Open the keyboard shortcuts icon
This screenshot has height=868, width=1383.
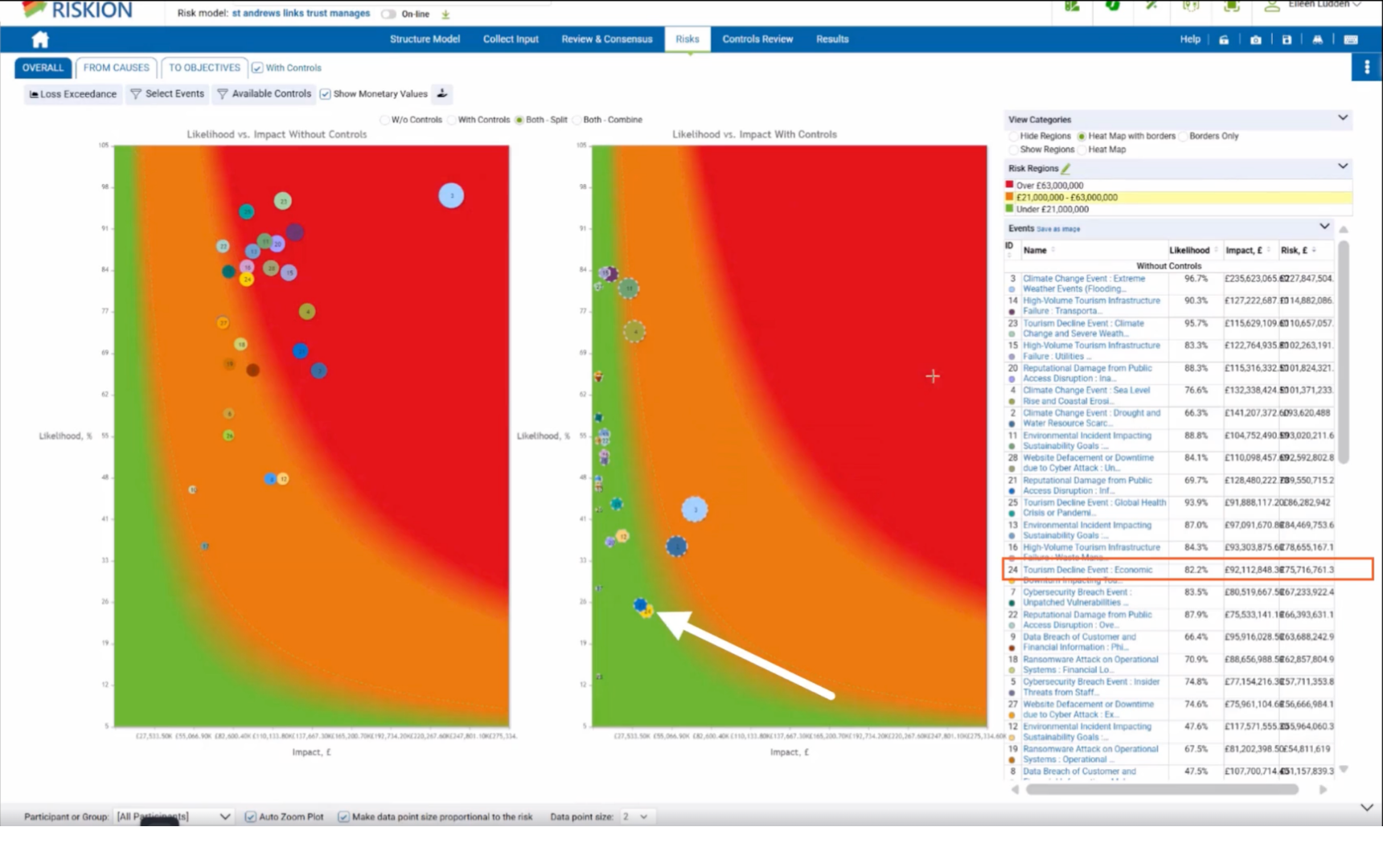[x=1351, y=39]
